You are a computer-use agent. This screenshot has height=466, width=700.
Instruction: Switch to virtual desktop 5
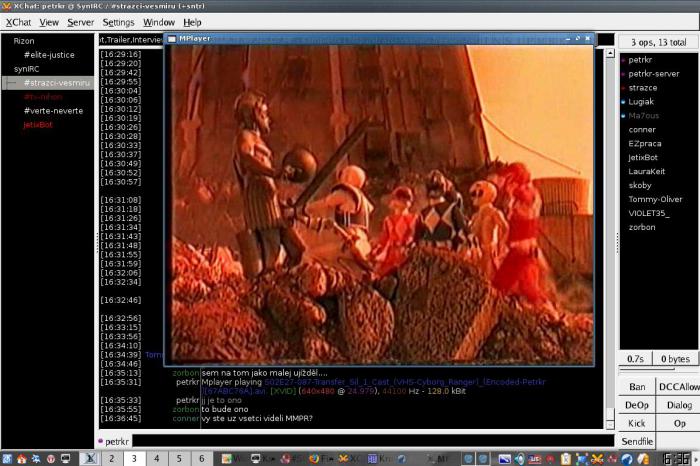[179, 458]
